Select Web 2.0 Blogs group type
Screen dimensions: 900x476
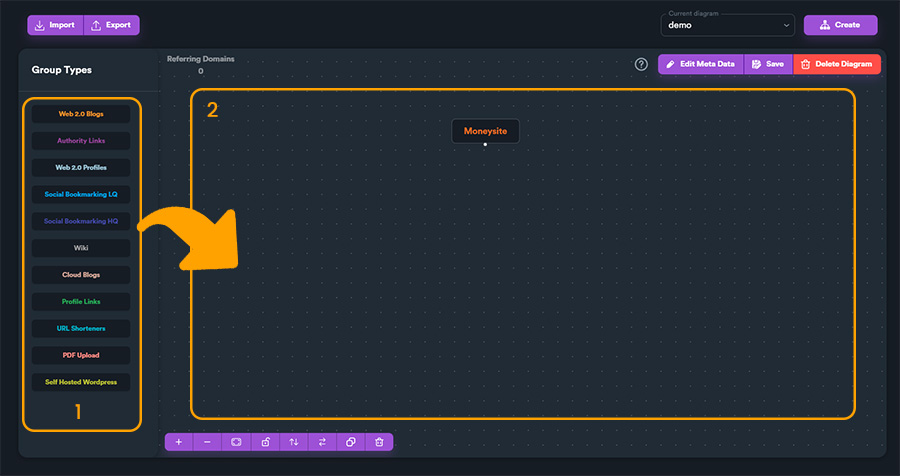pos(81,114)
